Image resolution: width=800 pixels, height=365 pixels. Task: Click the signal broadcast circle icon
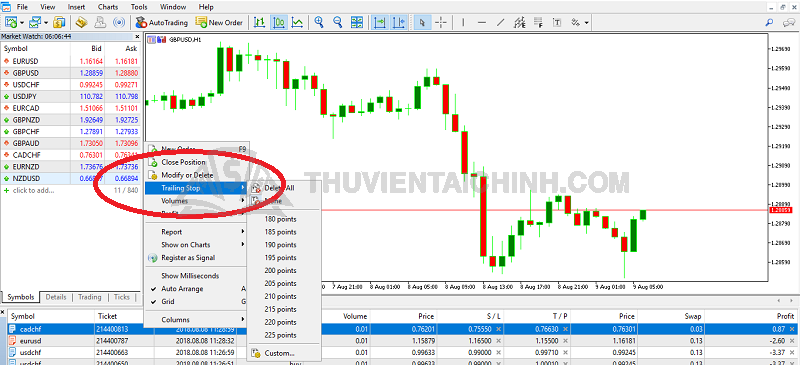pyautogui.click(x=118, y=22)
